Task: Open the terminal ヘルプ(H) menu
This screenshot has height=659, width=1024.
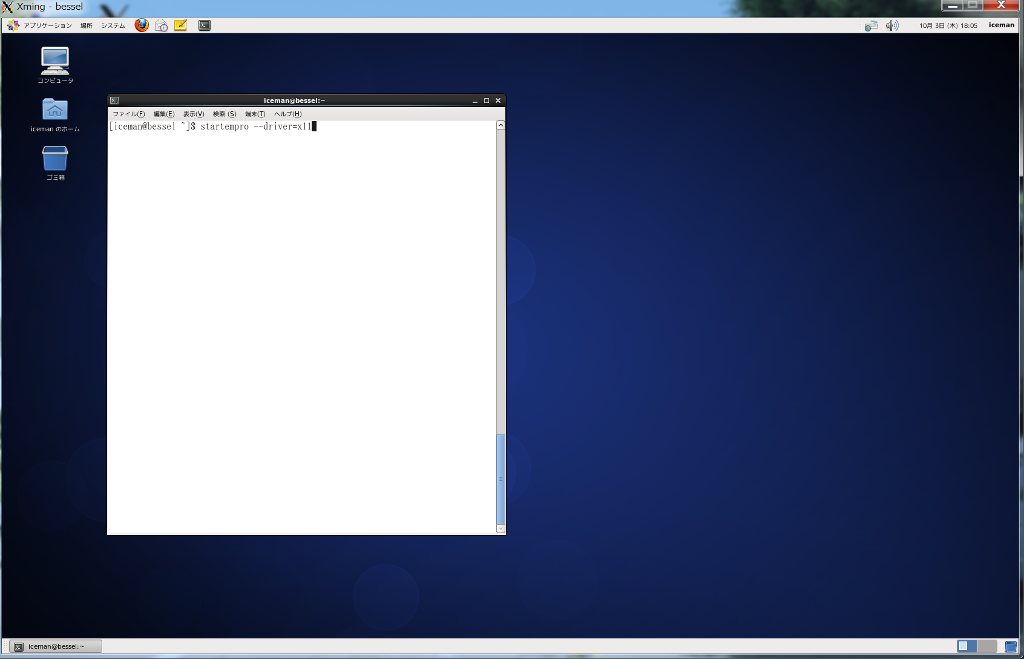Action: coord(287,114)
